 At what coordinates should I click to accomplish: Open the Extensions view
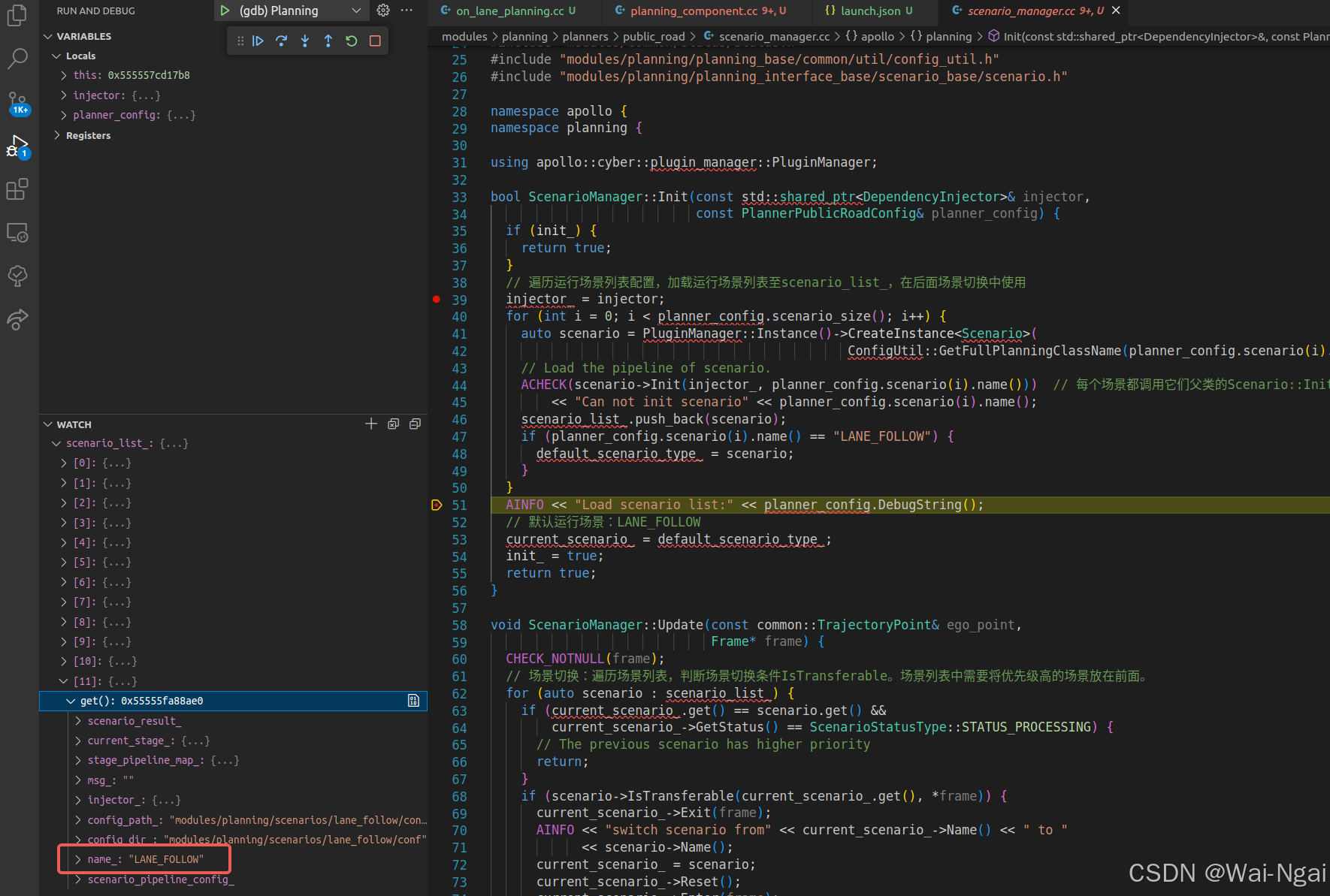[x=17, y=189]
